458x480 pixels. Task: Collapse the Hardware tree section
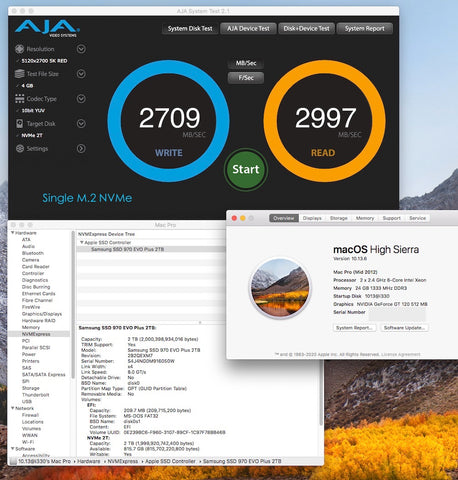point(13,233)
